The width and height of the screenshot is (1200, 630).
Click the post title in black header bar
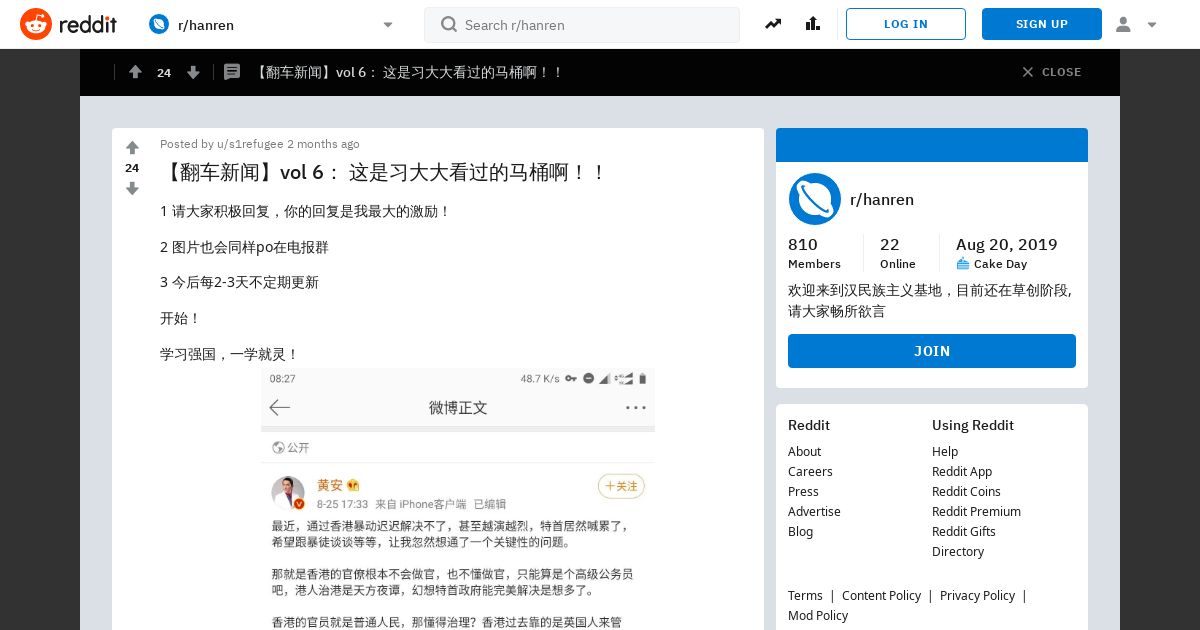pyautogui.click(x=408, y=72)
